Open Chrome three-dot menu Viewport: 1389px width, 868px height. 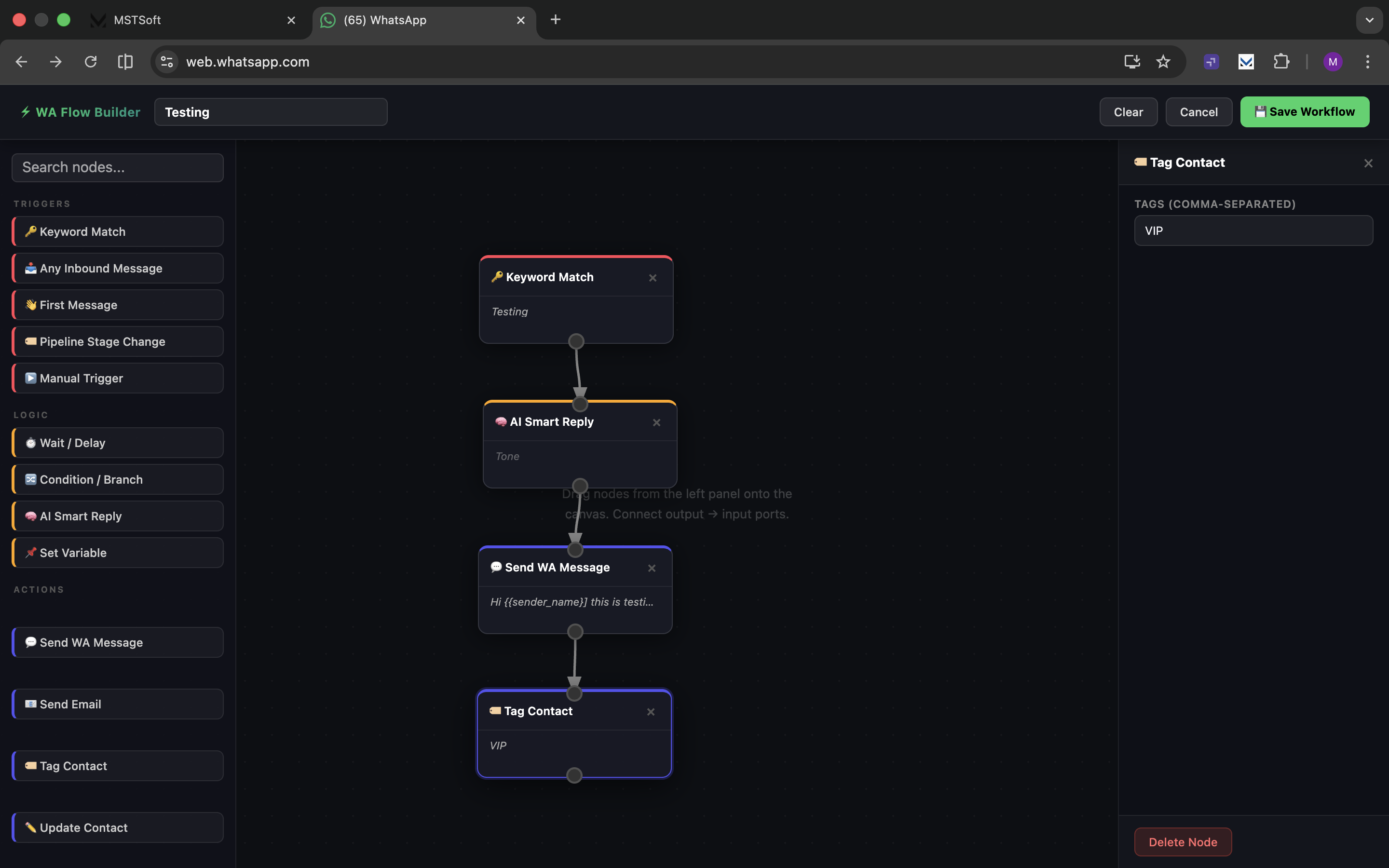pyautogui.click(x=1367, y=62)
